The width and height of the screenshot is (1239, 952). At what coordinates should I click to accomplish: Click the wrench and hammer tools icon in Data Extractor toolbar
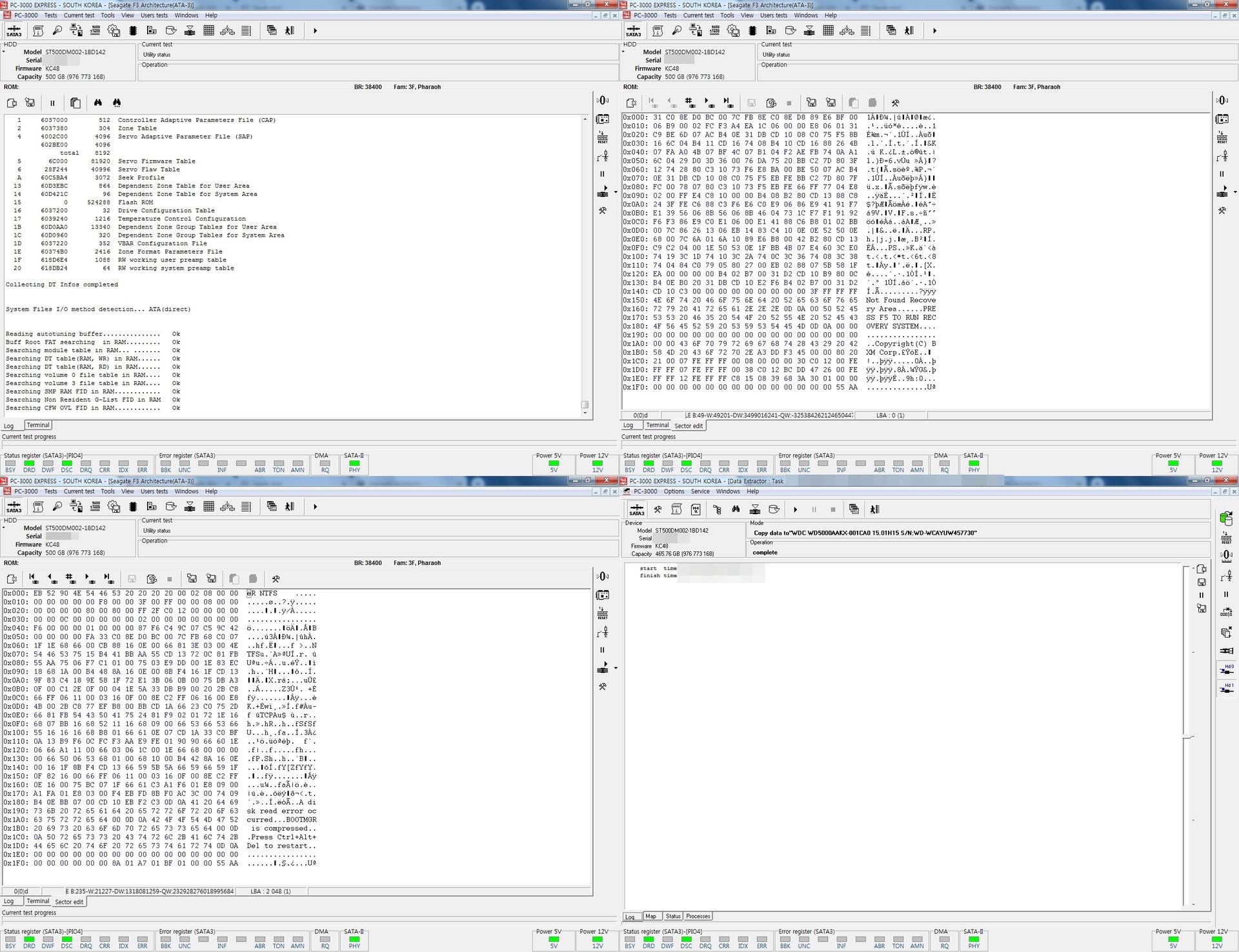(x=658, y=510)
